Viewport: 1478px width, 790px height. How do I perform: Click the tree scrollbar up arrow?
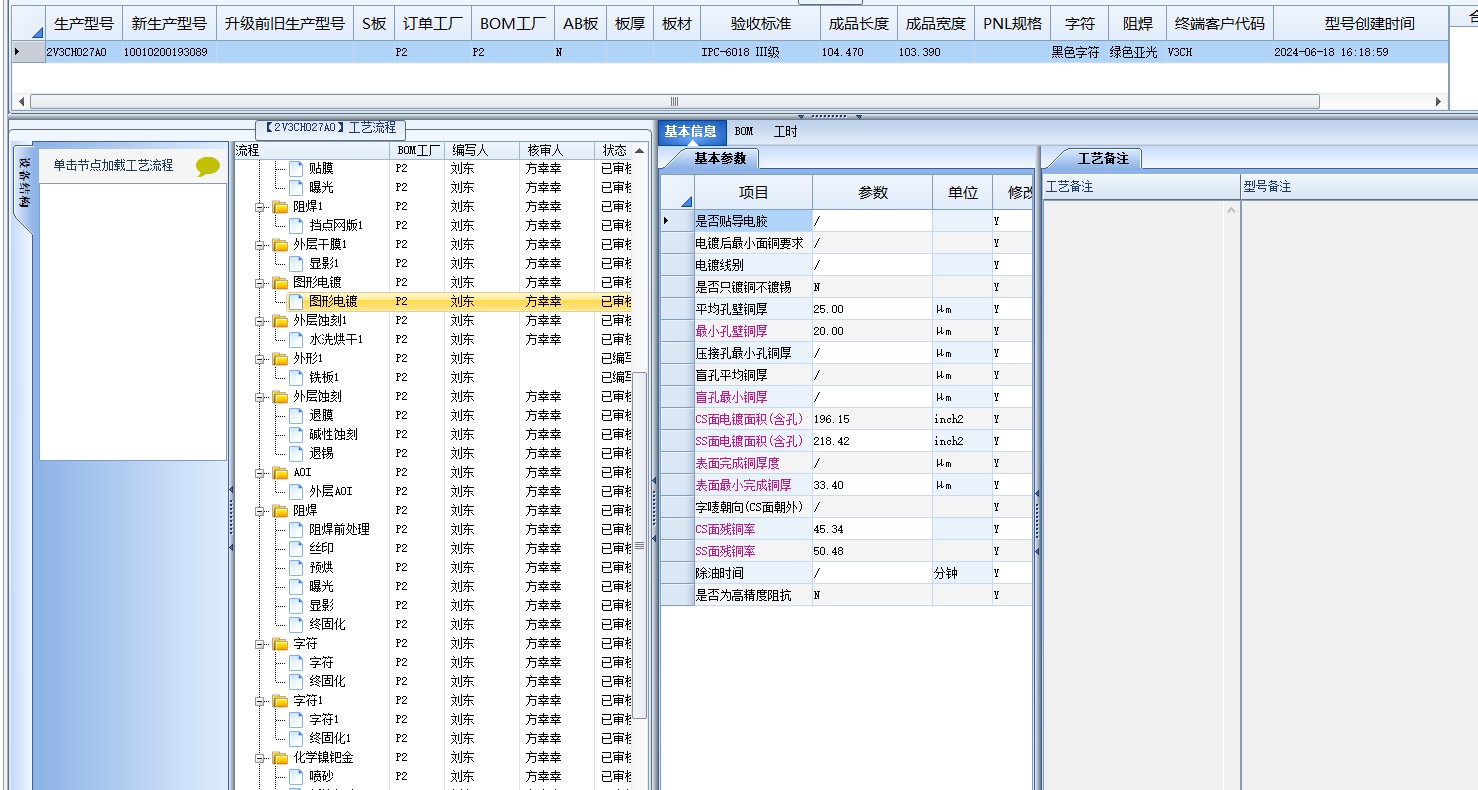(640, 150)
